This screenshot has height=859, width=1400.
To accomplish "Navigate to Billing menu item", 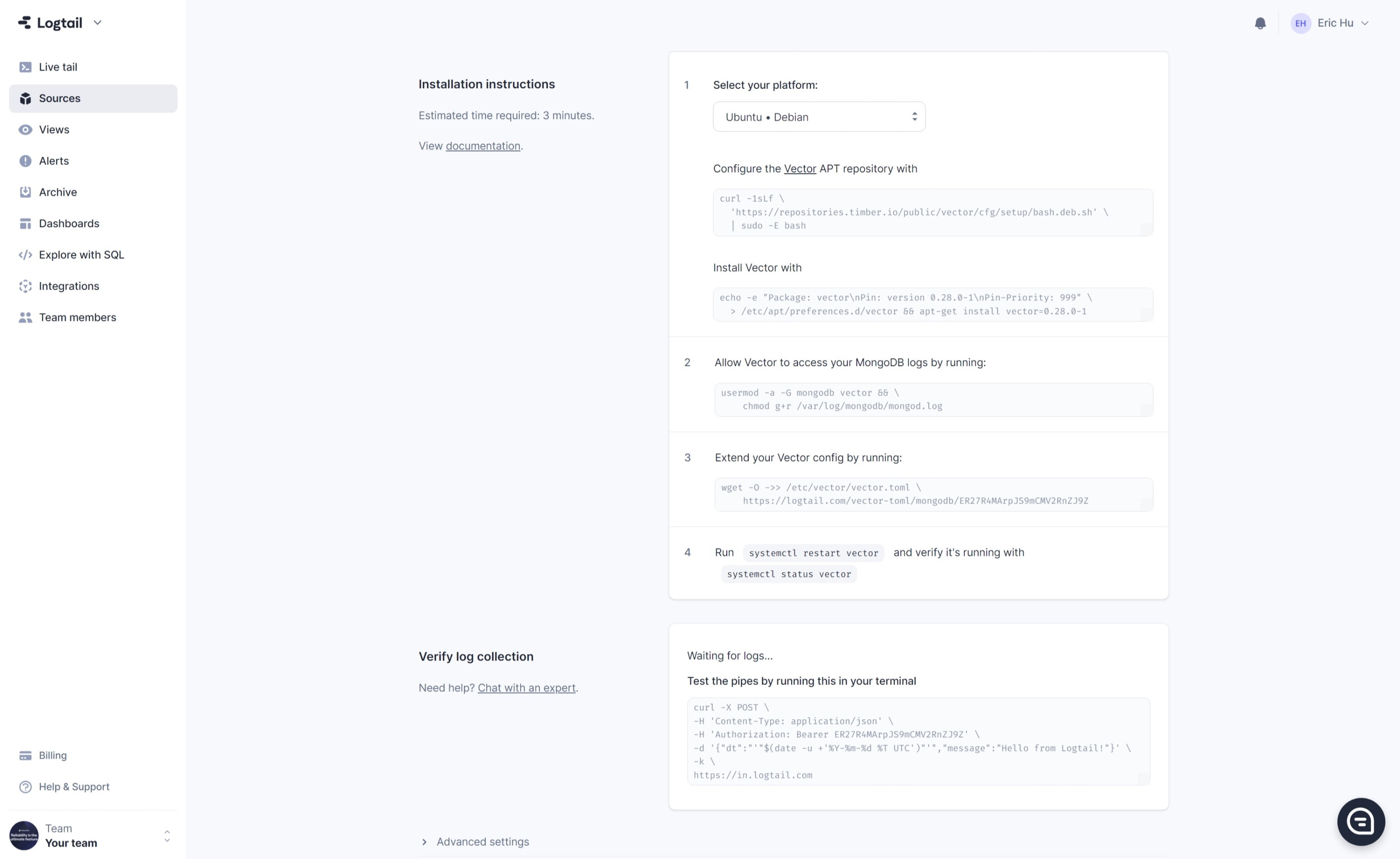I will click(x=52, y=755).
